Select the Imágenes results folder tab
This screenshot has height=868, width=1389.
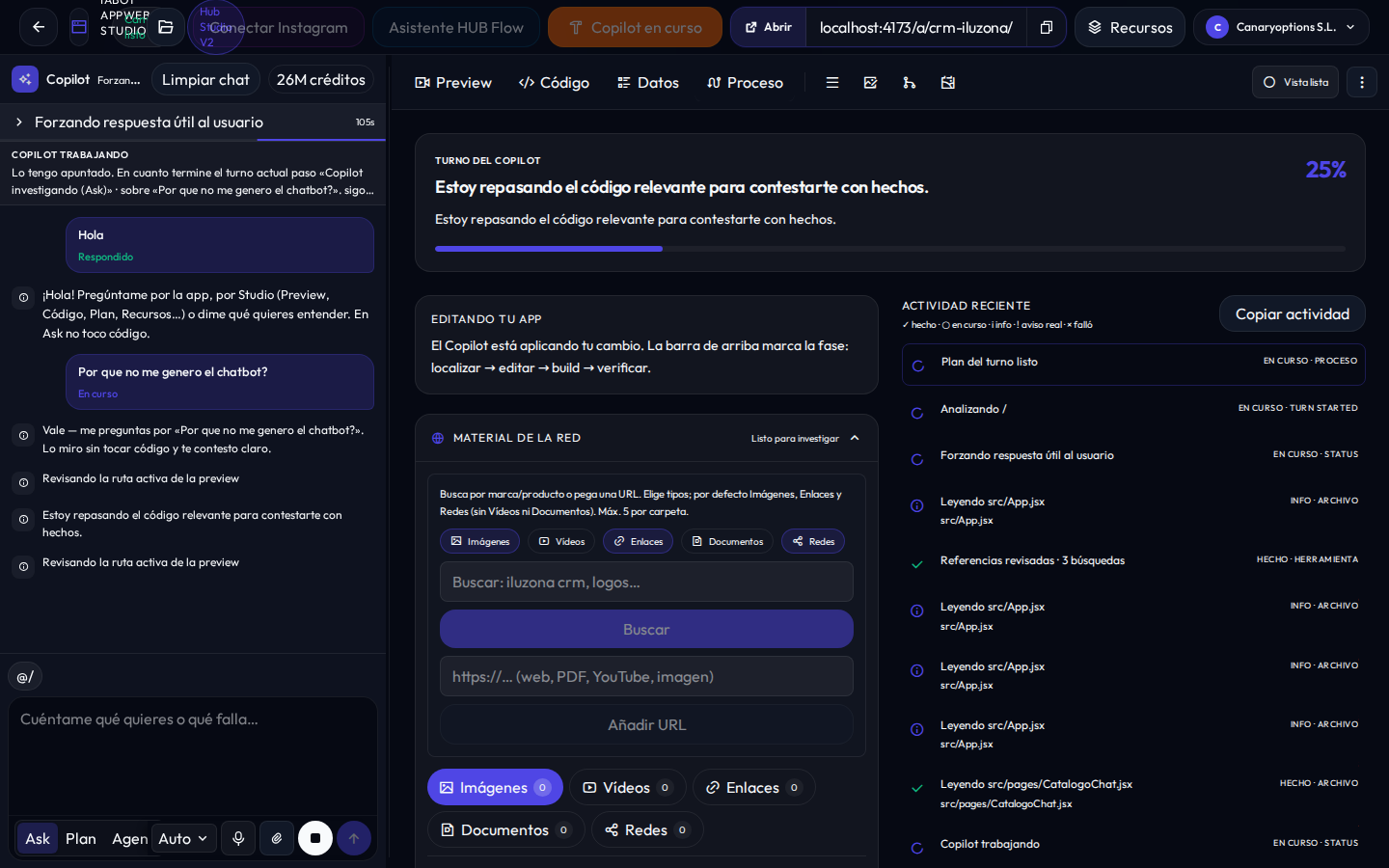[495, 787]
